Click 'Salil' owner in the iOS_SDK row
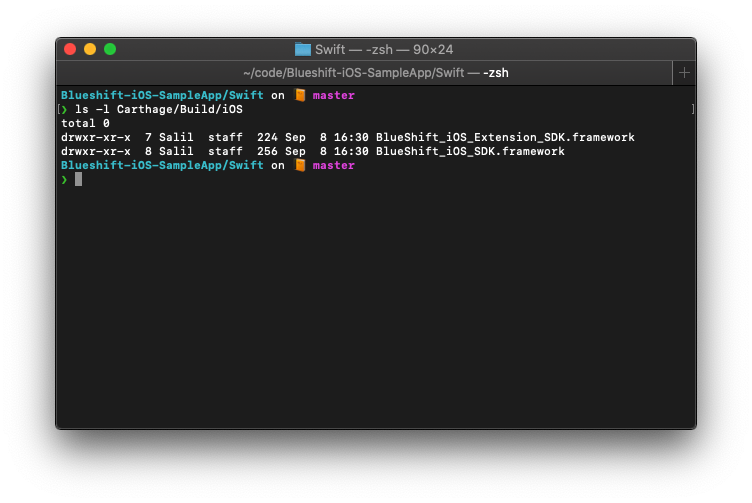This screenshot has width=752, height=503. [x=176, y=152]
